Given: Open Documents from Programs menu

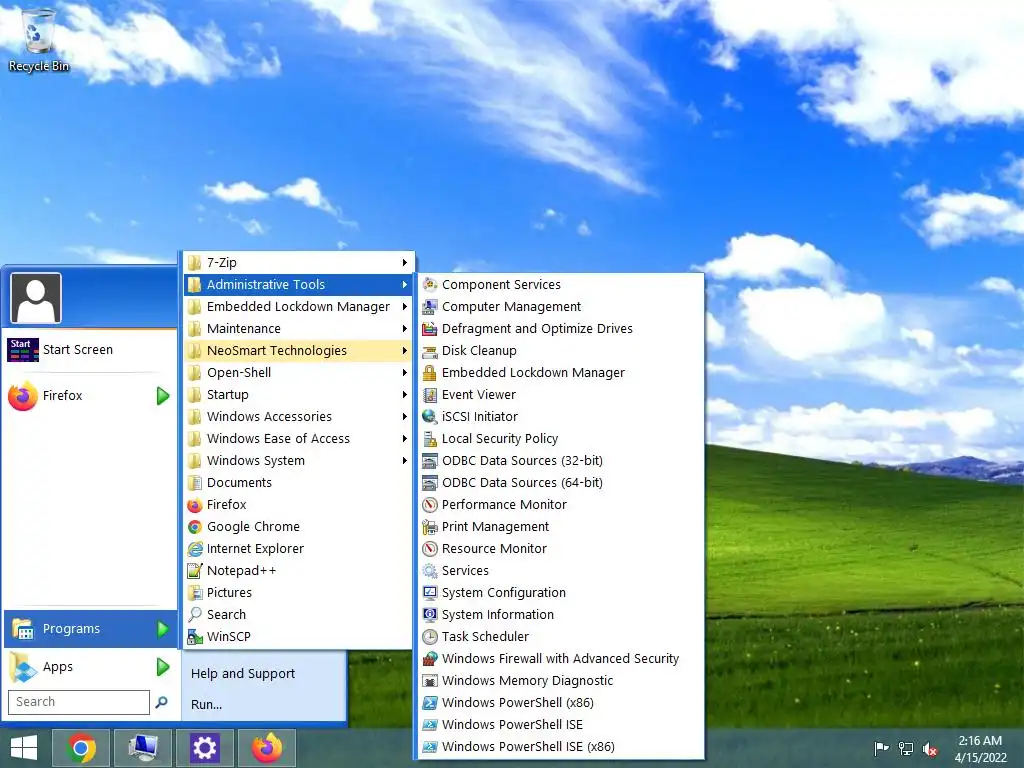Looking at the screenshot, I should [x=298, y=483].
